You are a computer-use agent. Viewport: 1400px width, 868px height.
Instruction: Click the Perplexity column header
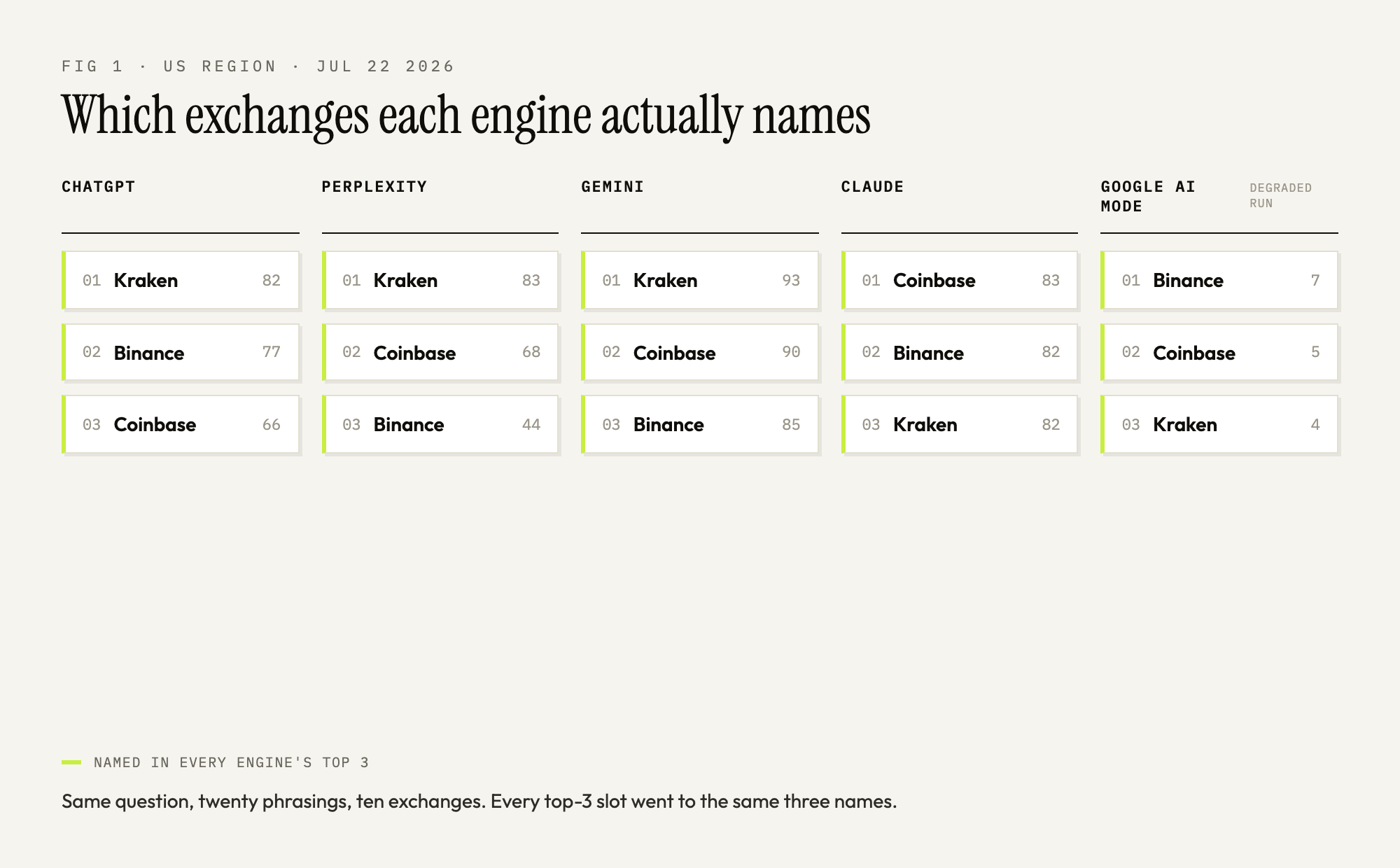(x=374, y=187)
